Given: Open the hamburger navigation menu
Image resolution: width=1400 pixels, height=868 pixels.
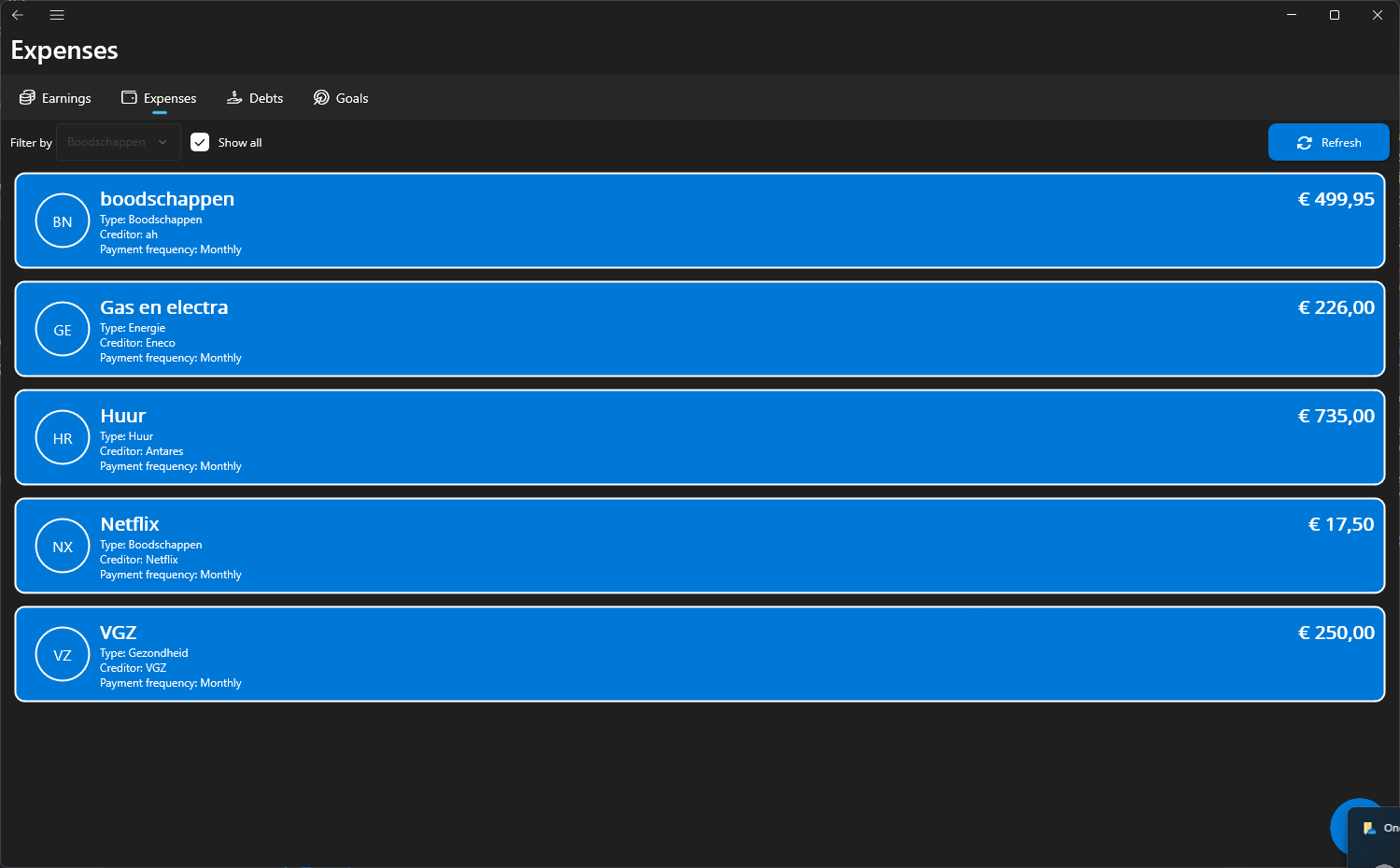Looking at the screenshot, I should (x=57, y=15).
